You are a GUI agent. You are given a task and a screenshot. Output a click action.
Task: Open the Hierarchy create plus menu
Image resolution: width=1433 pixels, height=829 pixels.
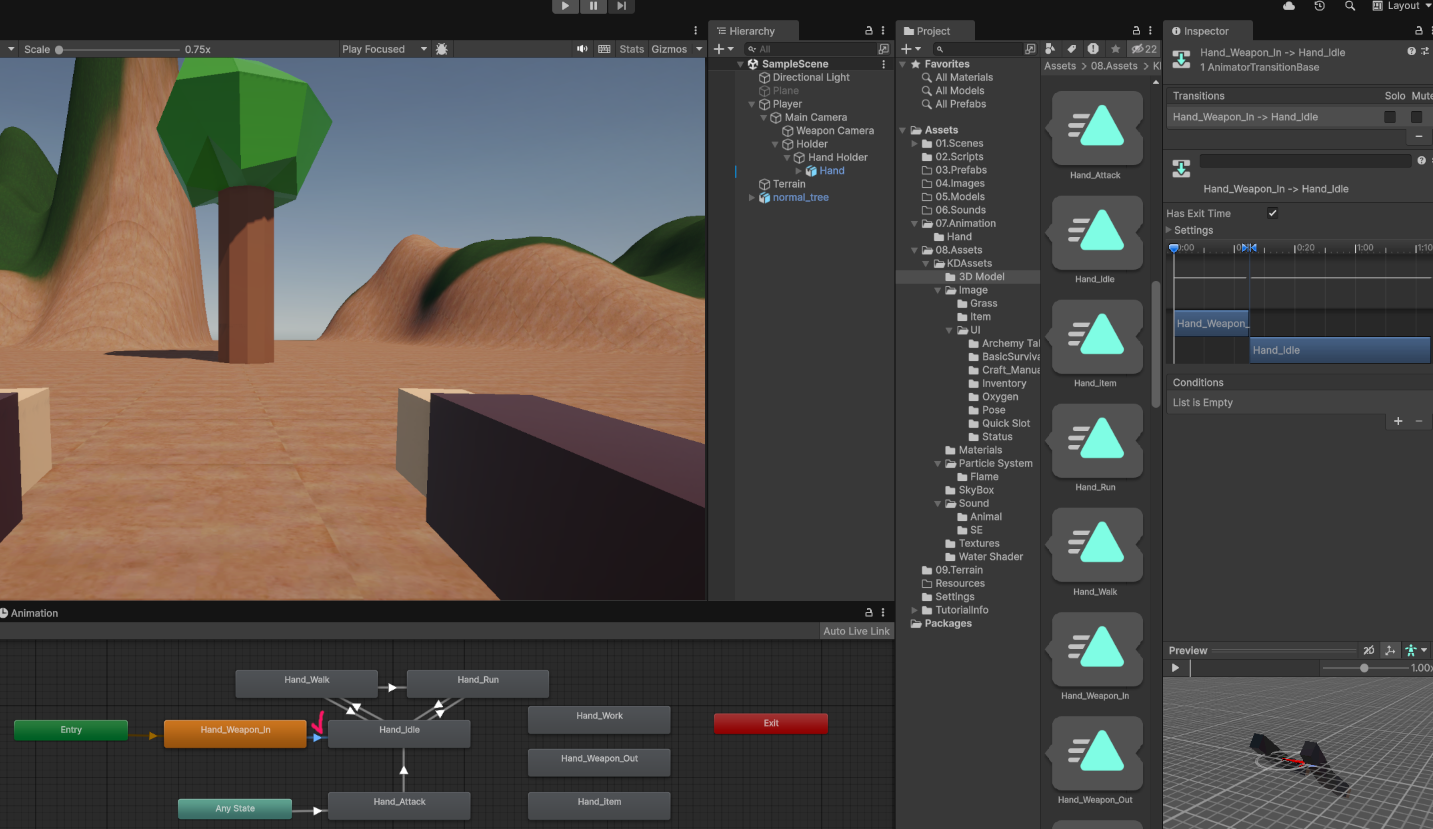pyautogui.click(x=724, y=49)
